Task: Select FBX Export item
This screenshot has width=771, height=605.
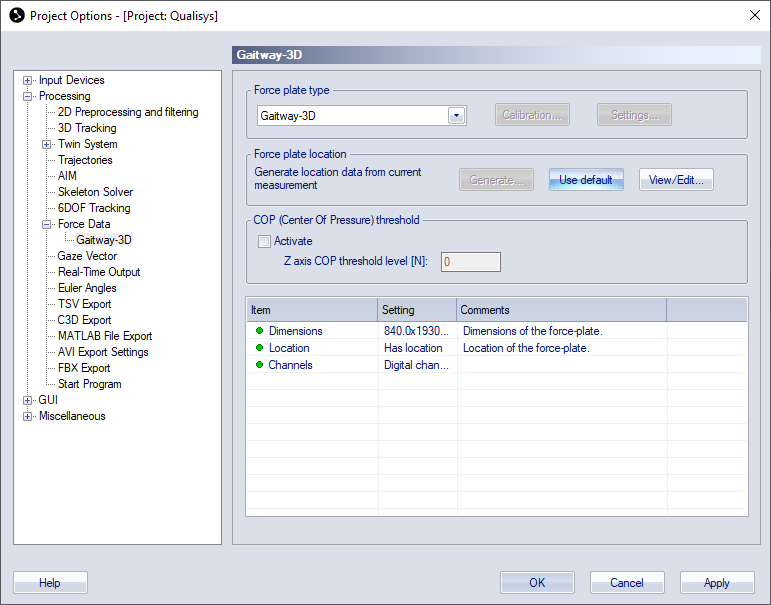Action: (84, 368)
